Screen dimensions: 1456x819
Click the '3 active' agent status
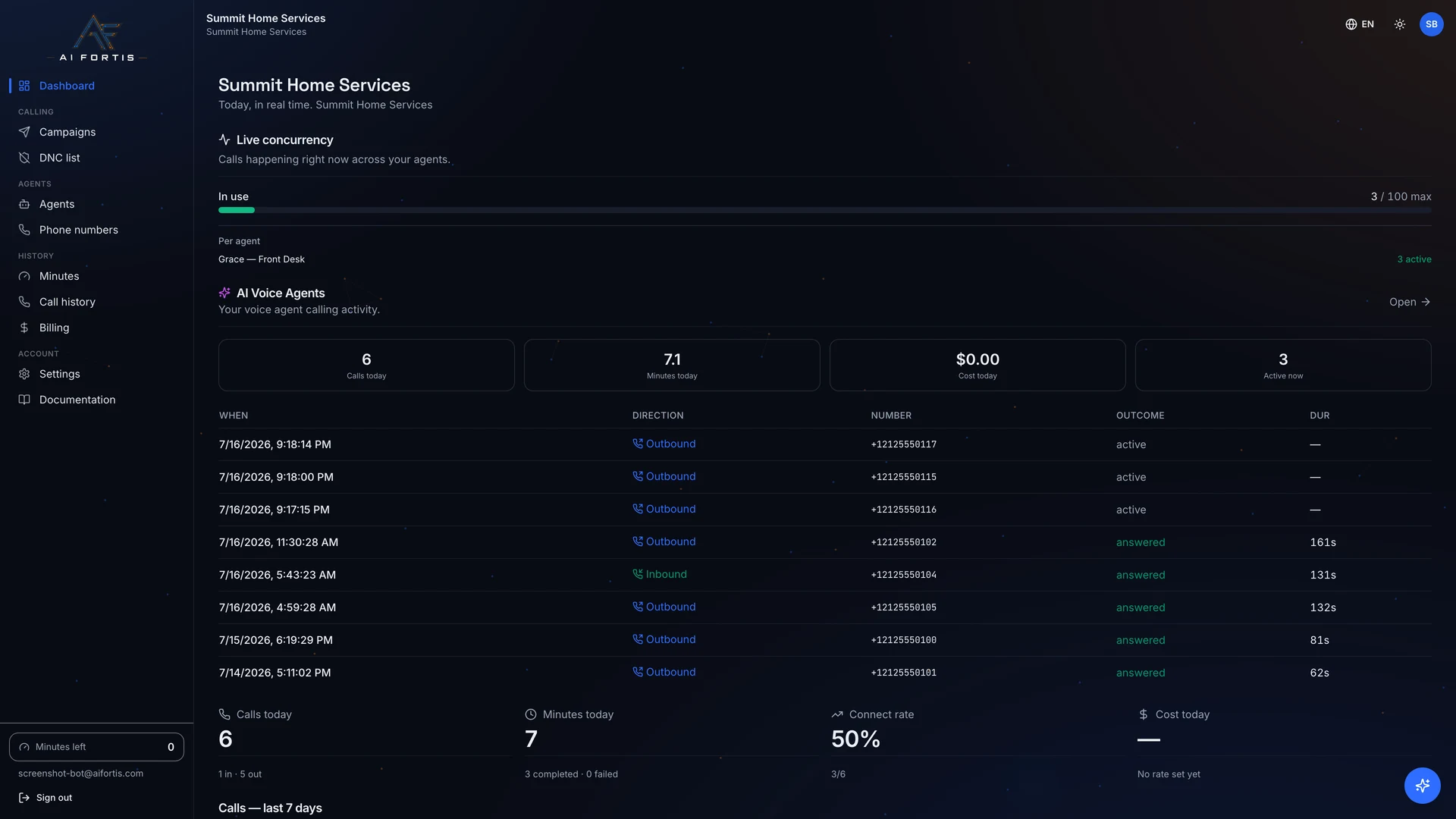(x=1414, y=259)
